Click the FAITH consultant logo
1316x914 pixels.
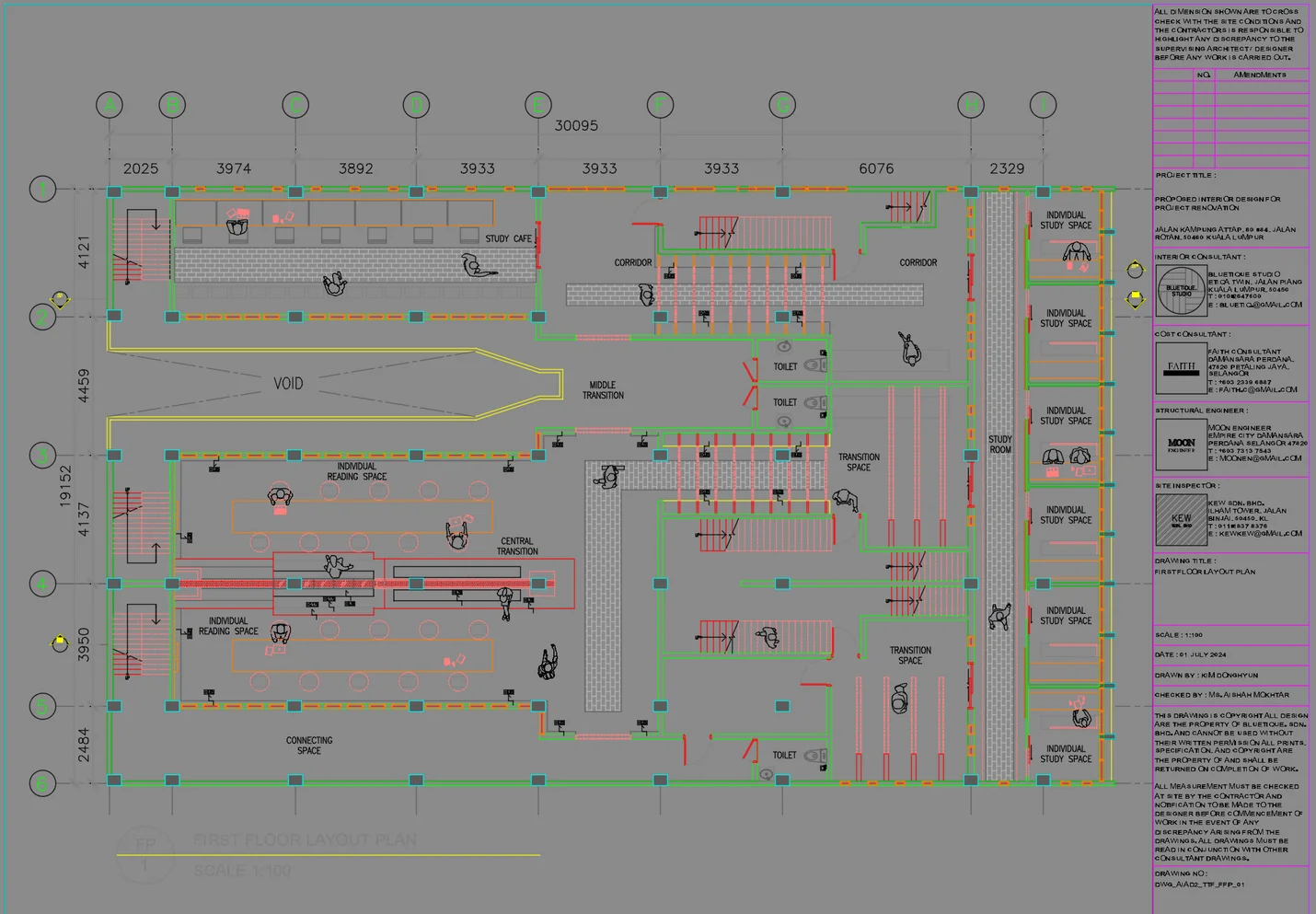click(1181, 367)
